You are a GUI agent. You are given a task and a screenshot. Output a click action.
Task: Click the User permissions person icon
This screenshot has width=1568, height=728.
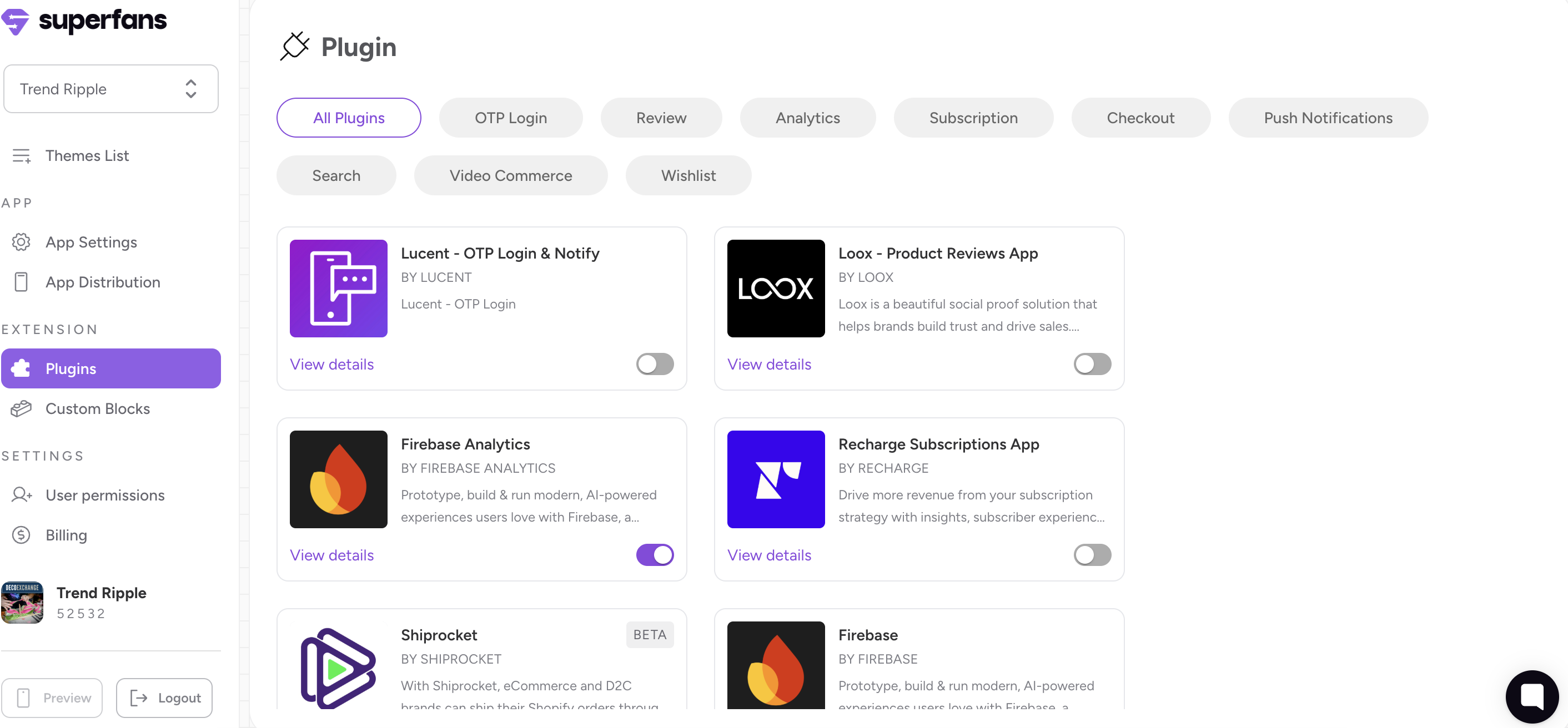click(x=21, y=495)
